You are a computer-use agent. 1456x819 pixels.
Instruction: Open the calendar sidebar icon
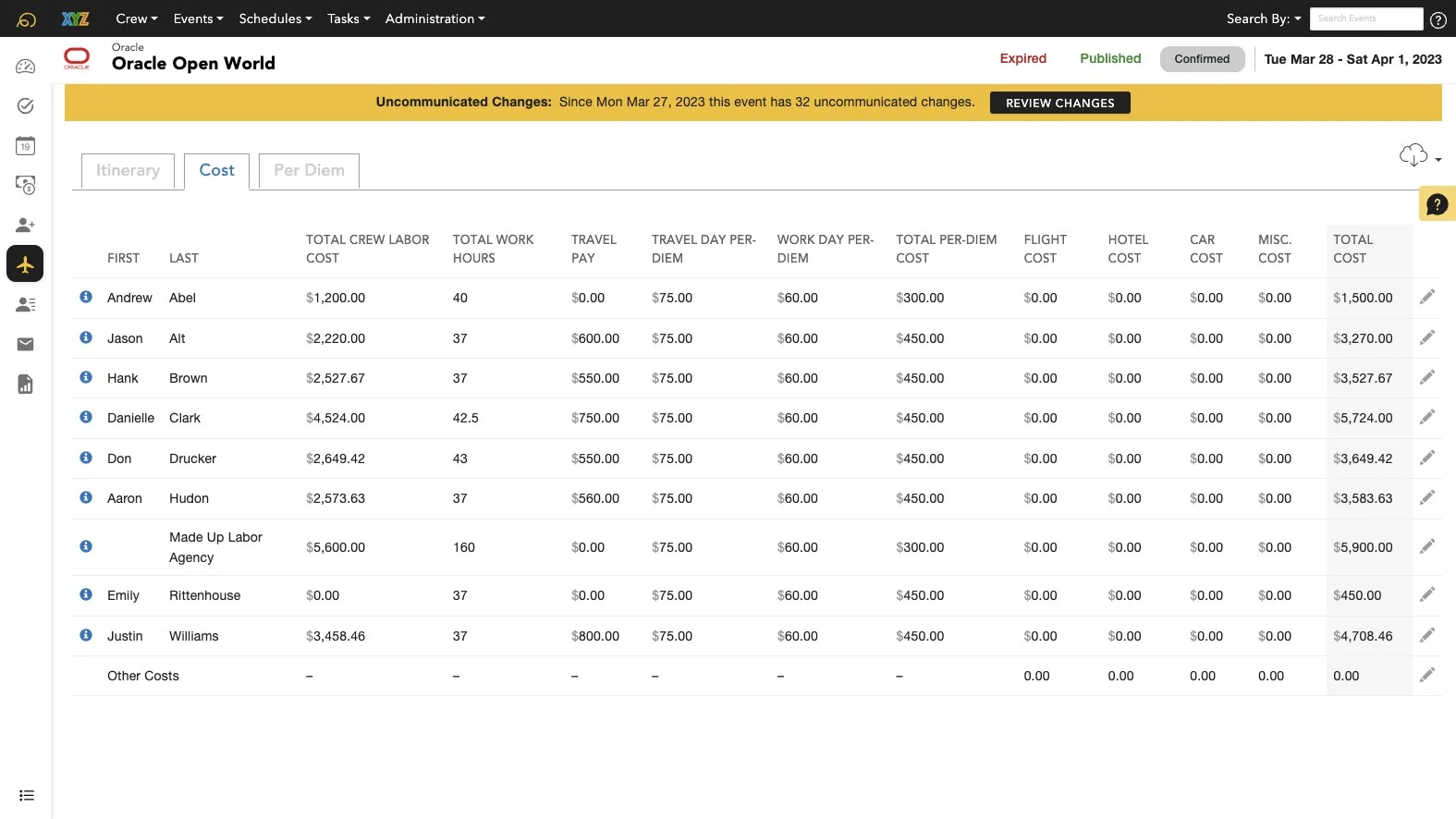(x=26, y=146)
